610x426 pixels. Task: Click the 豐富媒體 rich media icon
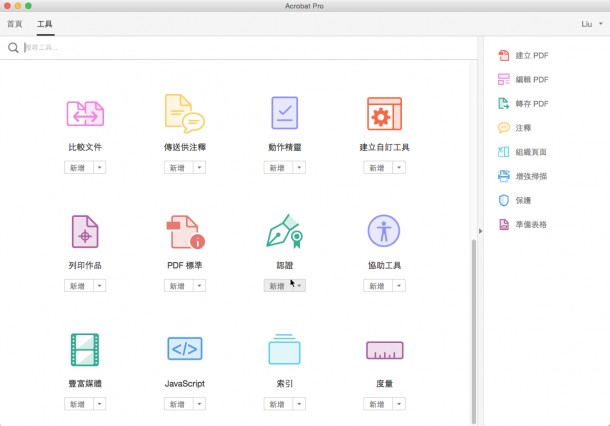(85, 350)
